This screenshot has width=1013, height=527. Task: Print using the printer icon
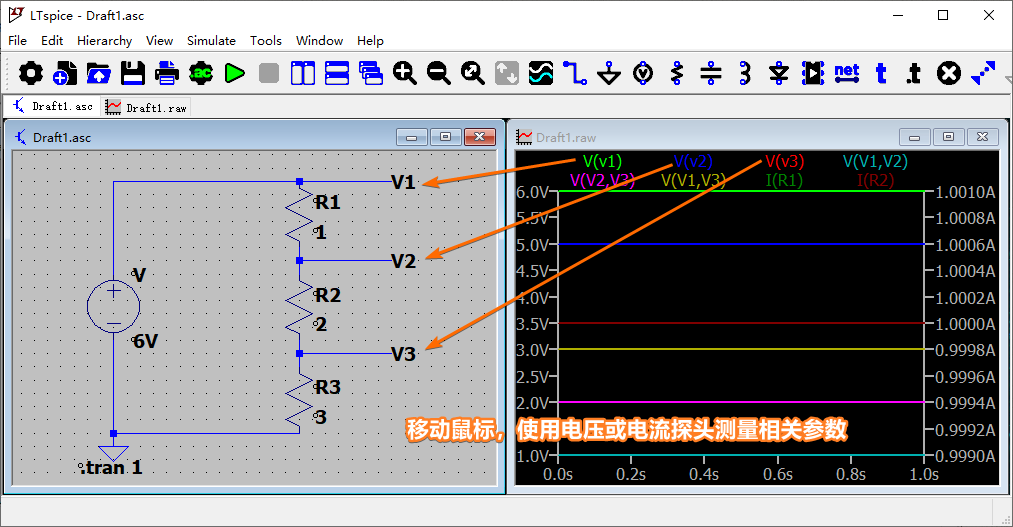167,73
